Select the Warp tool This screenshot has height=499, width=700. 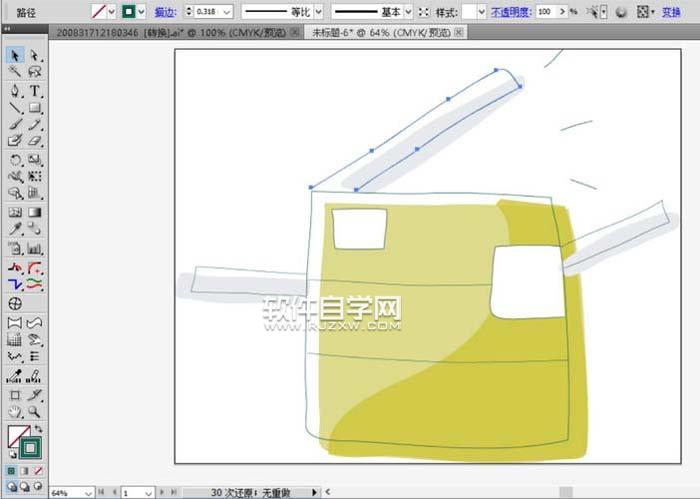pos(15,176)
